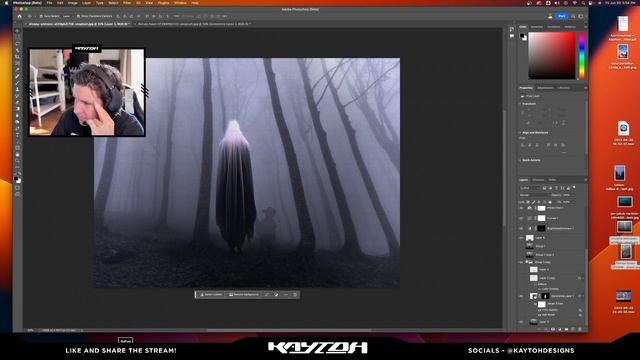Select the Horizontal Type tool
This screenshot has width=640, height=360.
coord(17,135)
